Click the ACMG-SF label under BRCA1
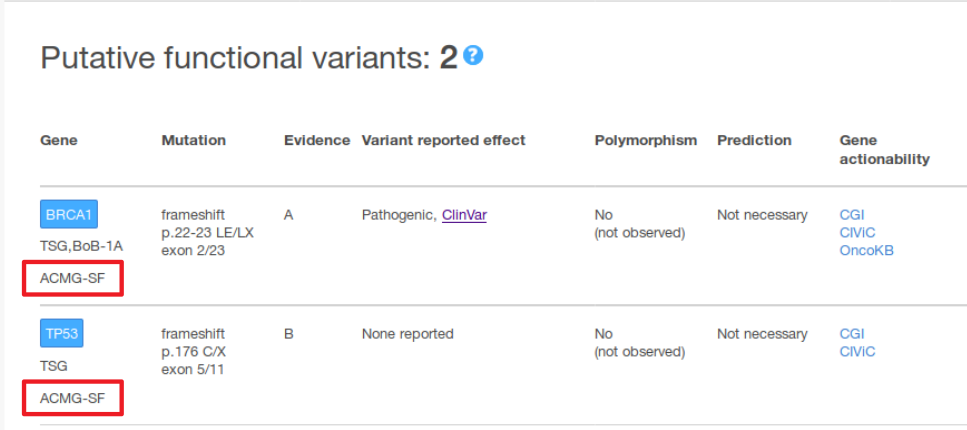The width and height of the screenshot is (967, 430). (72, 278)
